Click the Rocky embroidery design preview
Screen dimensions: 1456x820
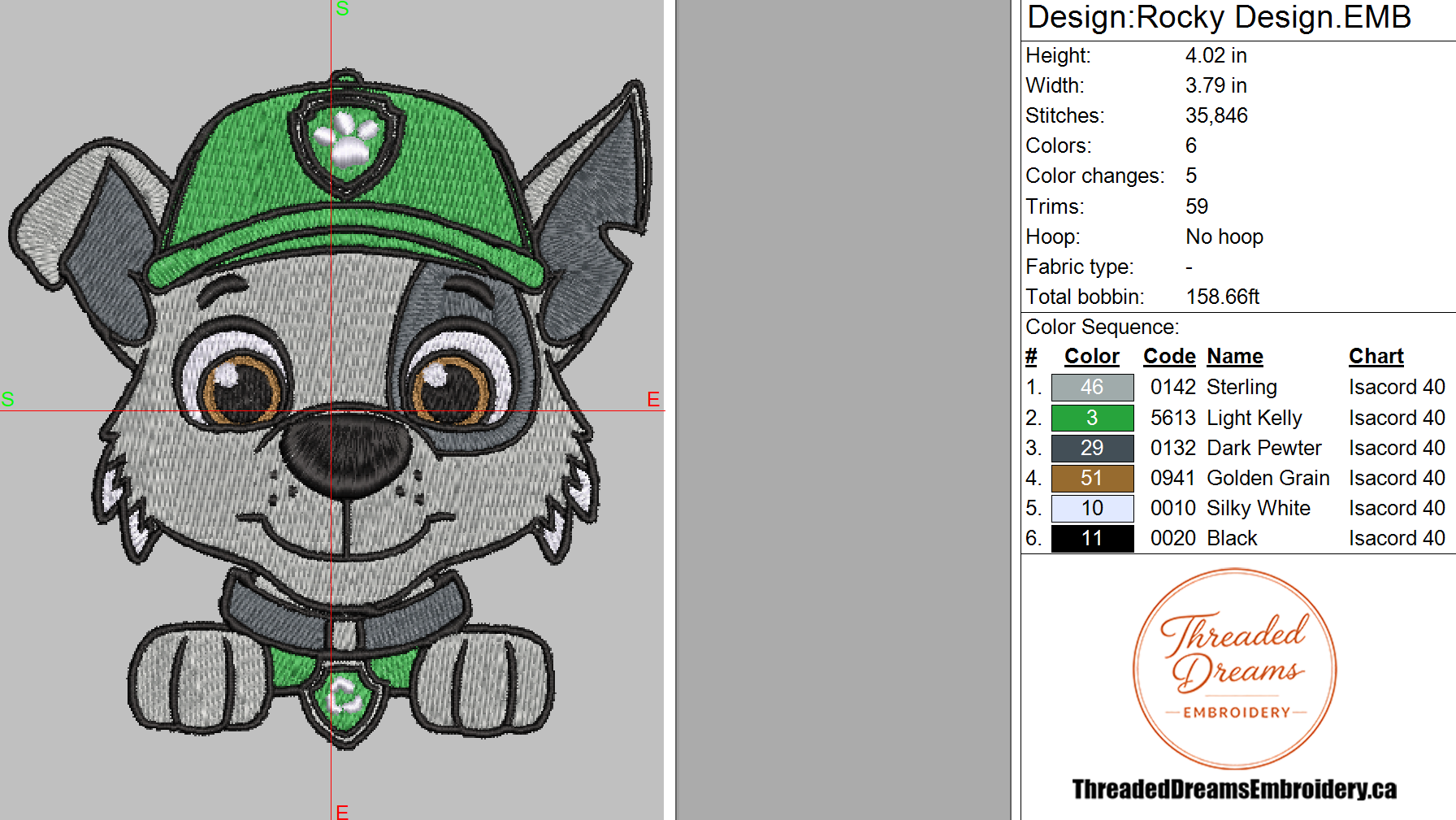click(331, 410)
